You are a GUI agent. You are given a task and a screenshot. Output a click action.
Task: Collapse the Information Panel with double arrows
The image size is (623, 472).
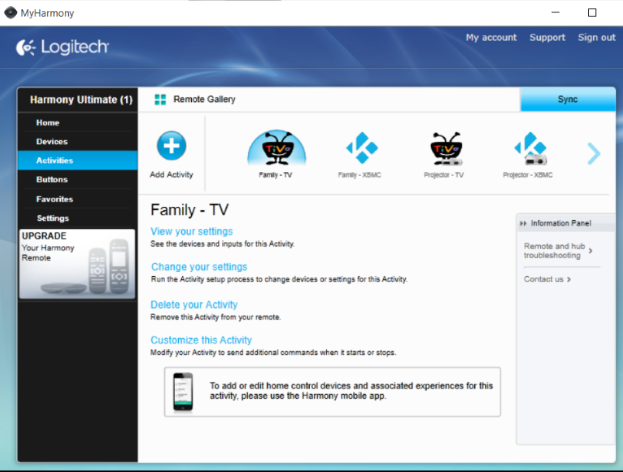tap(523, 223)
